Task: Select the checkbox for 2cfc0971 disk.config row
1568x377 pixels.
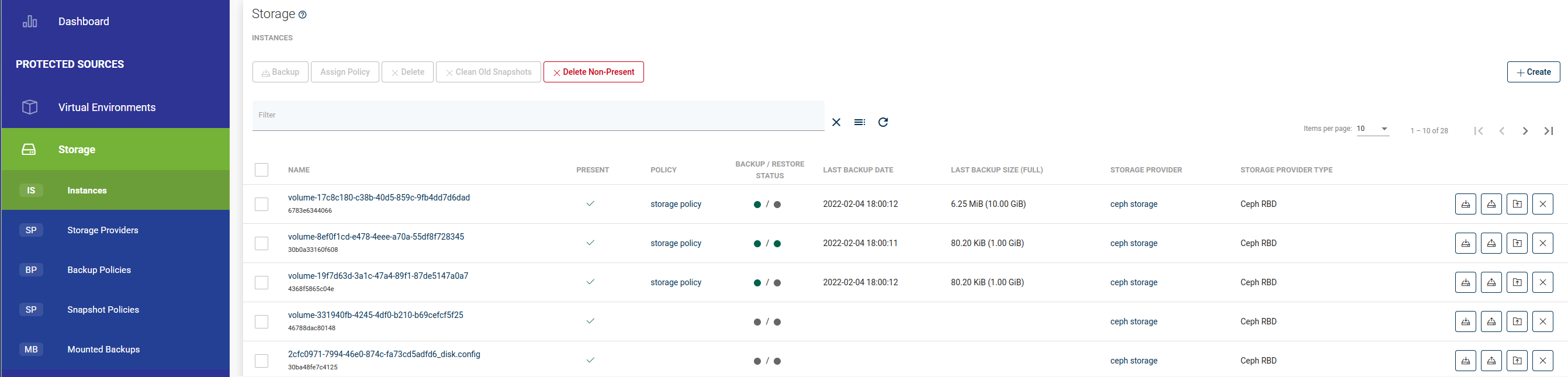Action: [262, 361]
